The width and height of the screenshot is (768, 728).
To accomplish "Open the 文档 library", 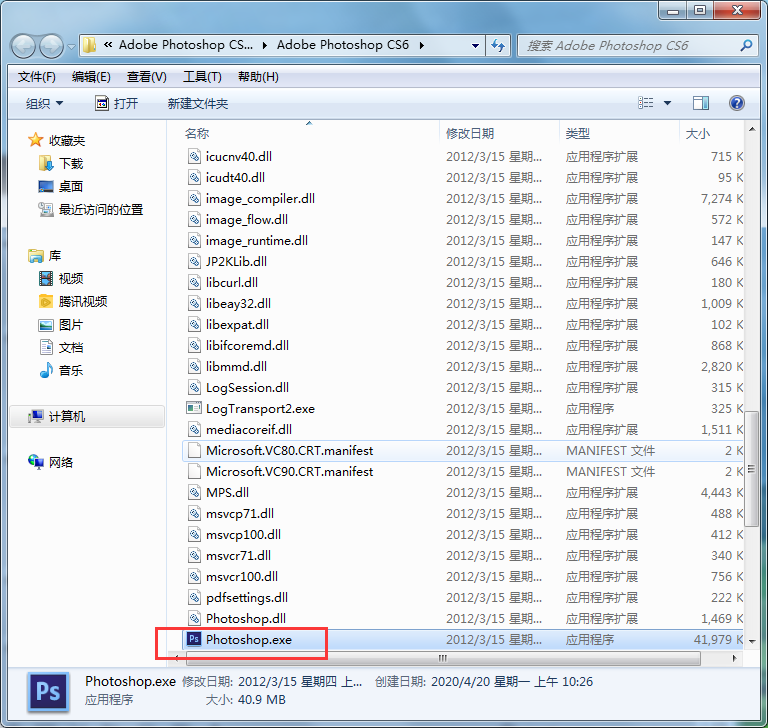I will pyautogui.click(x=61, y=347).
